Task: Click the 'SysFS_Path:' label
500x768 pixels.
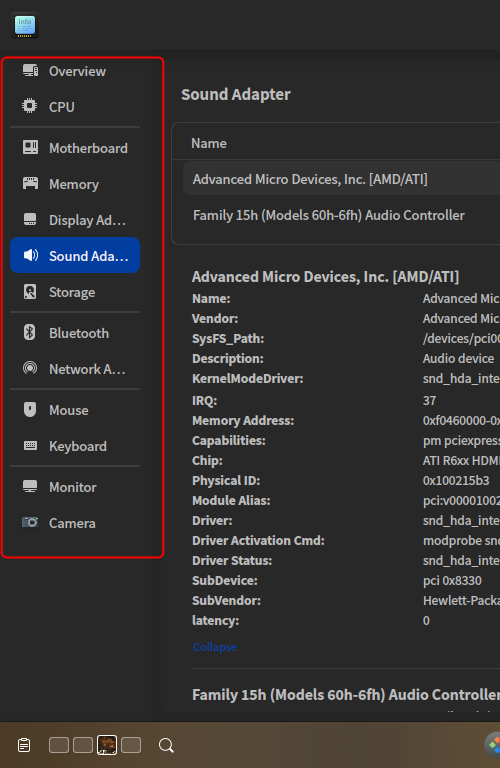Action: 228,338
